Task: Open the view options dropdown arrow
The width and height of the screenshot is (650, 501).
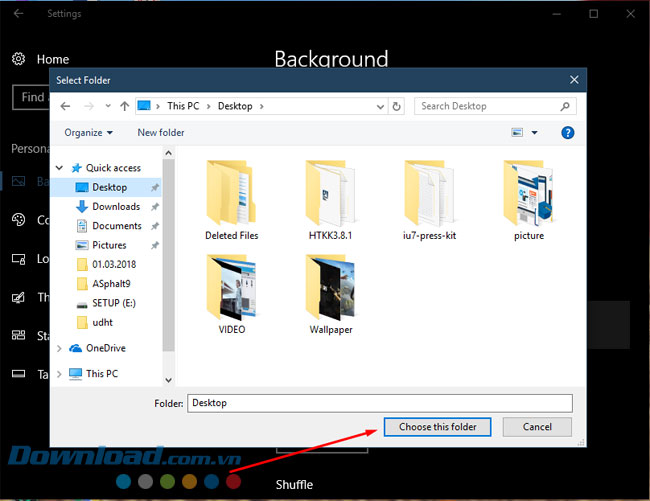Action: (534, 133)
